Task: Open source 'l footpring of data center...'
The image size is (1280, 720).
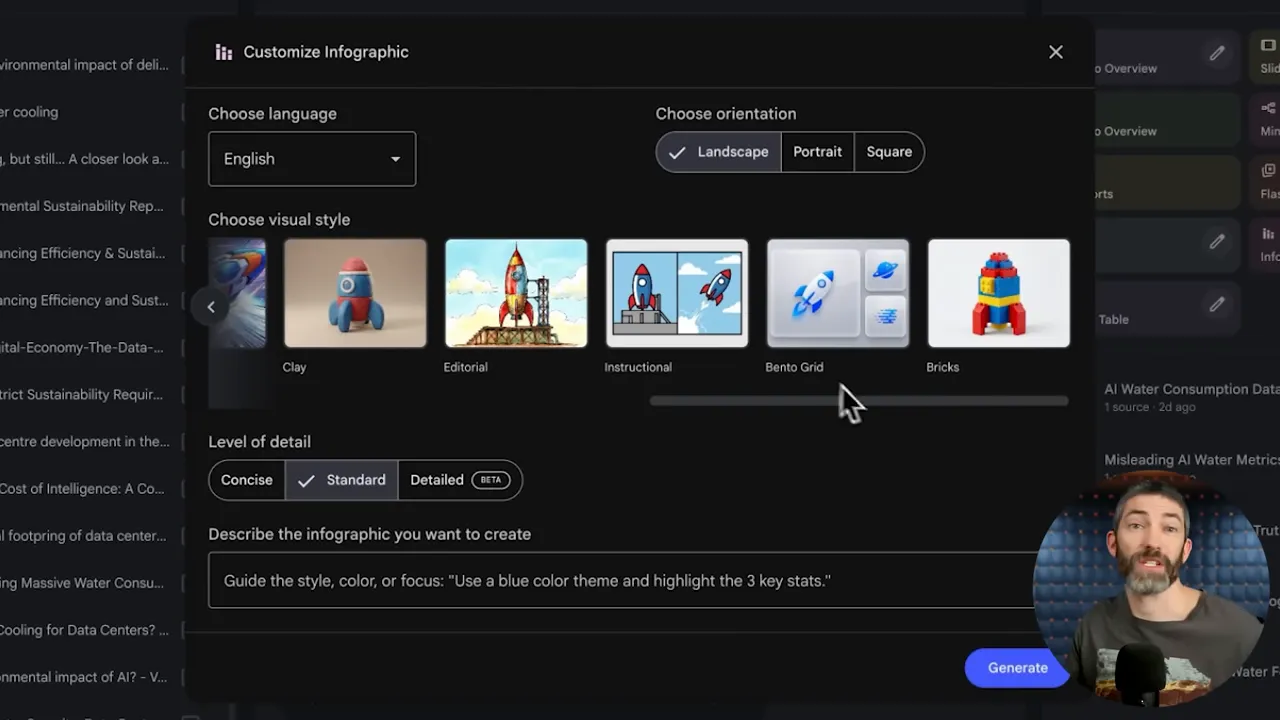Action: point(83,535)
